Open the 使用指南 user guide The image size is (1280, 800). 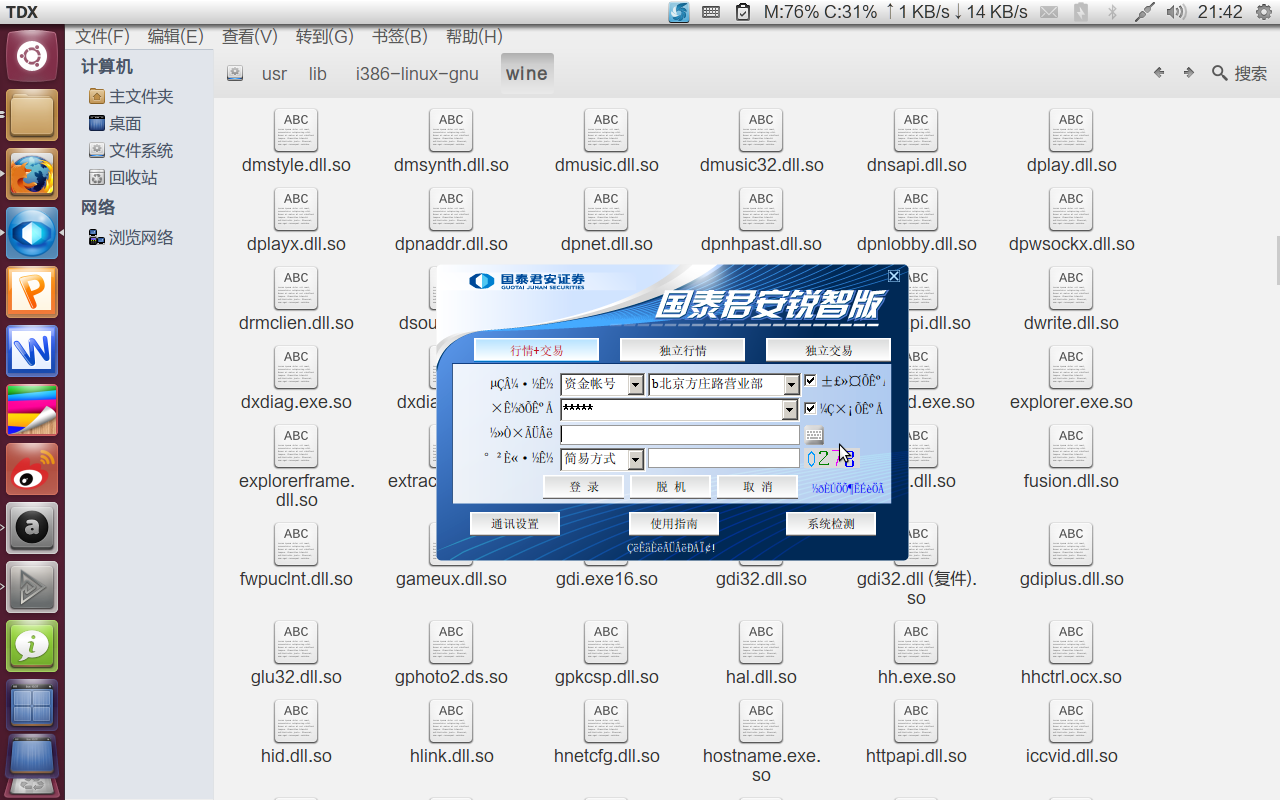[673, 523]
